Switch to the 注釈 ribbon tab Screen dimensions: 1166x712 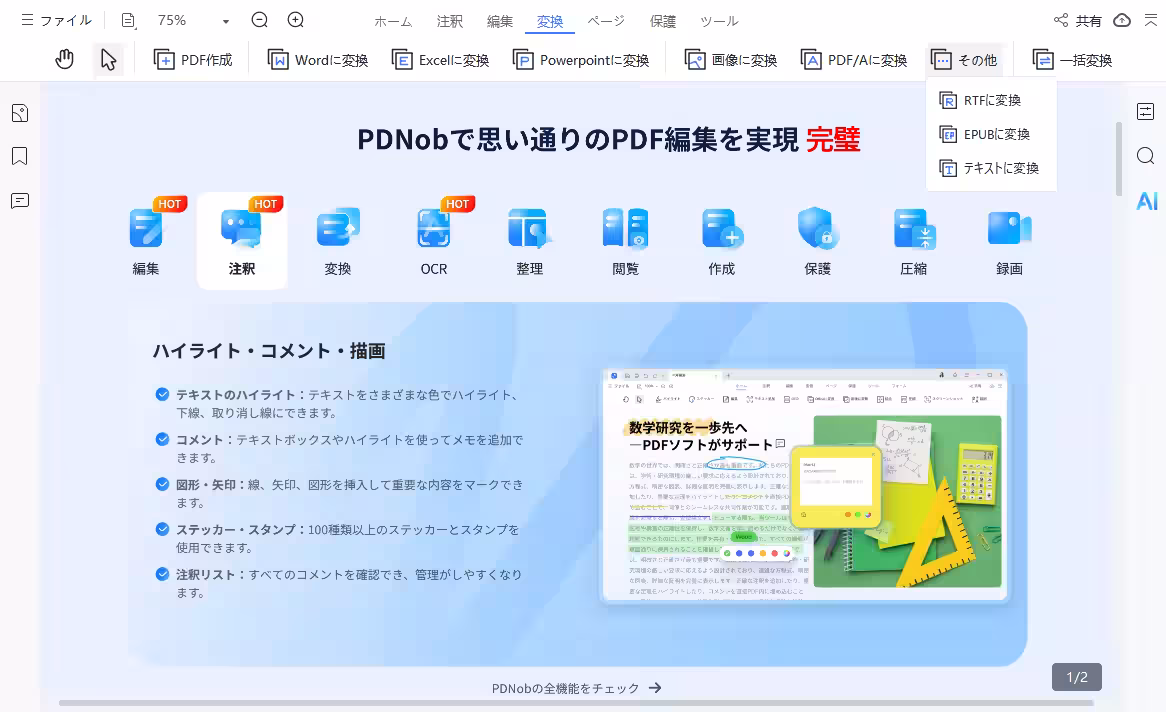pyautogui.click(x=450, y=21)
